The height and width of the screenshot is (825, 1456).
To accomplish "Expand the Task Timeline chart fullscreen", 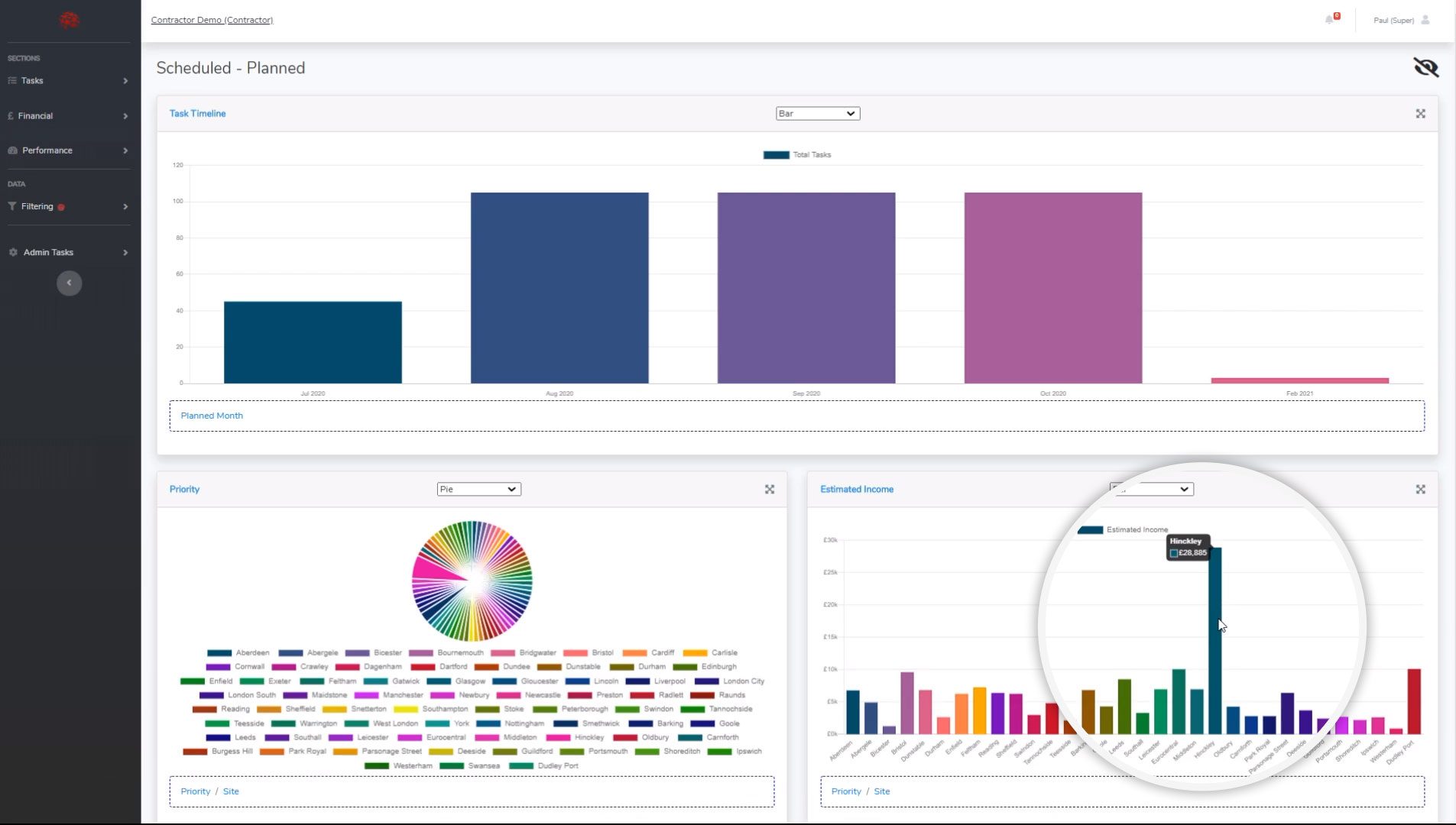I will click(x=1420, y=114).
